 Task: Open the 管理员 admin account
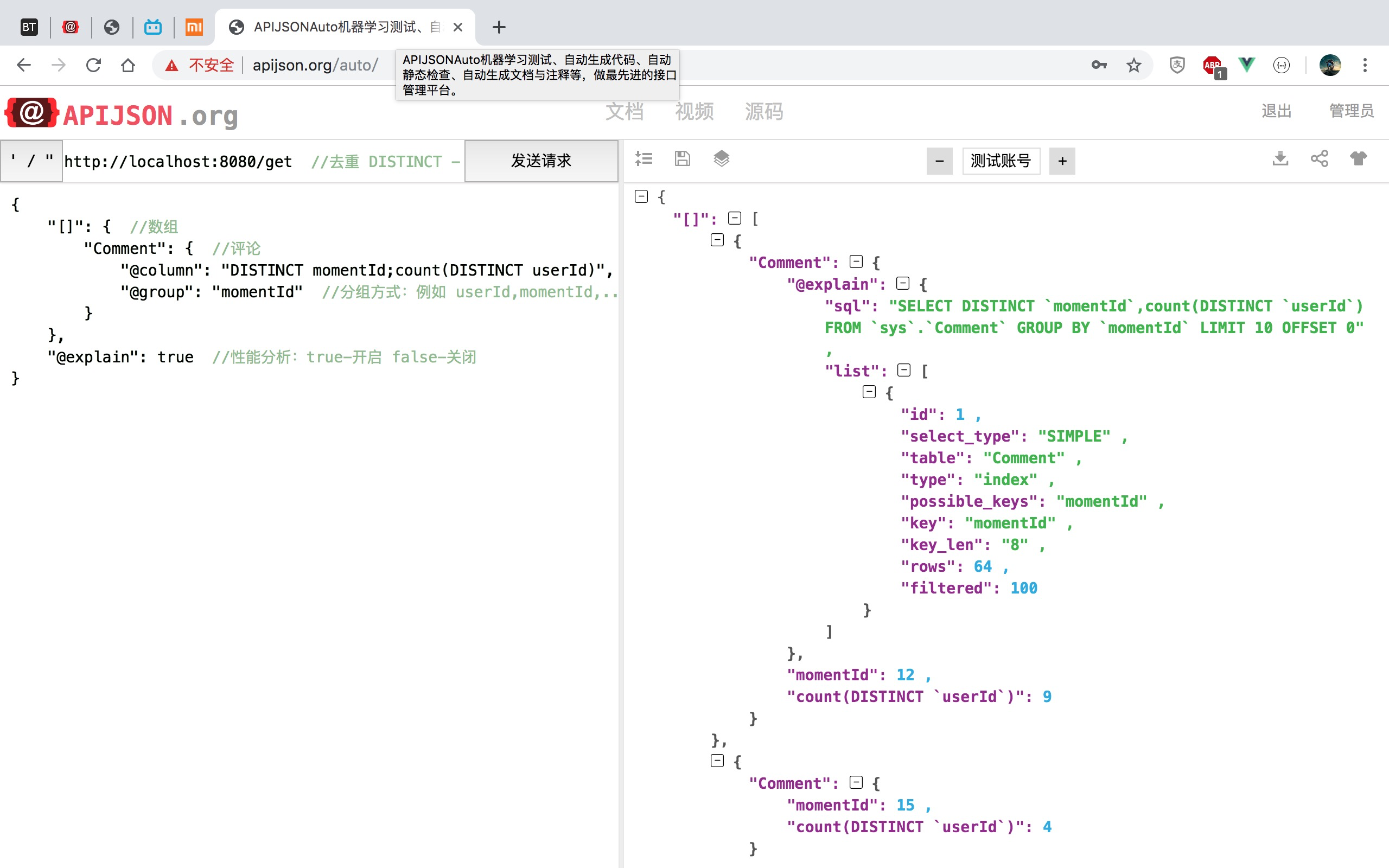pos(1351,111)
